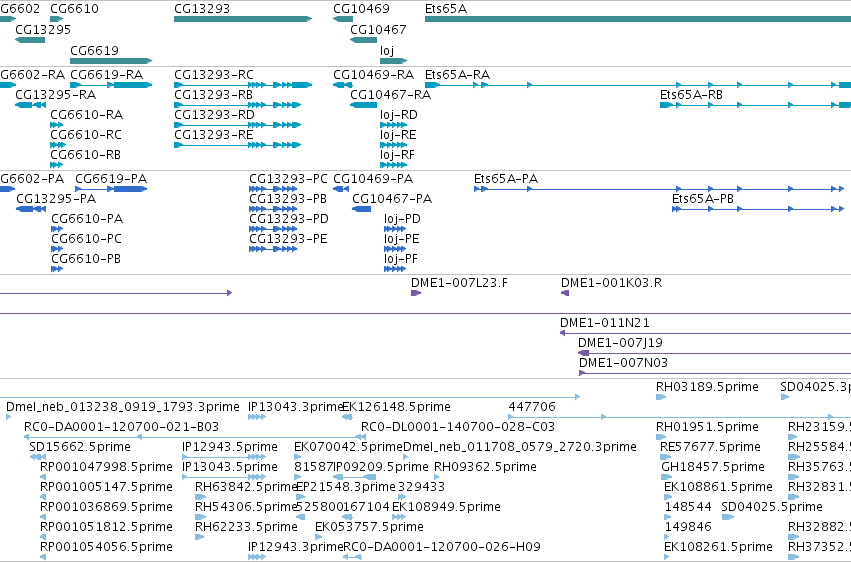Select the EK108949.5prime EST label
Screen dimensions: 851x562
coord(447,507)
